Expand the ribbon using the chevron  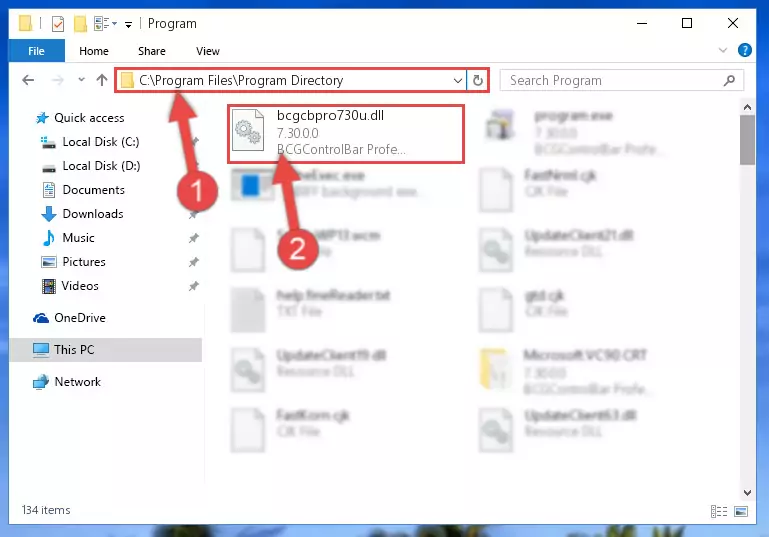click(722, 50)
